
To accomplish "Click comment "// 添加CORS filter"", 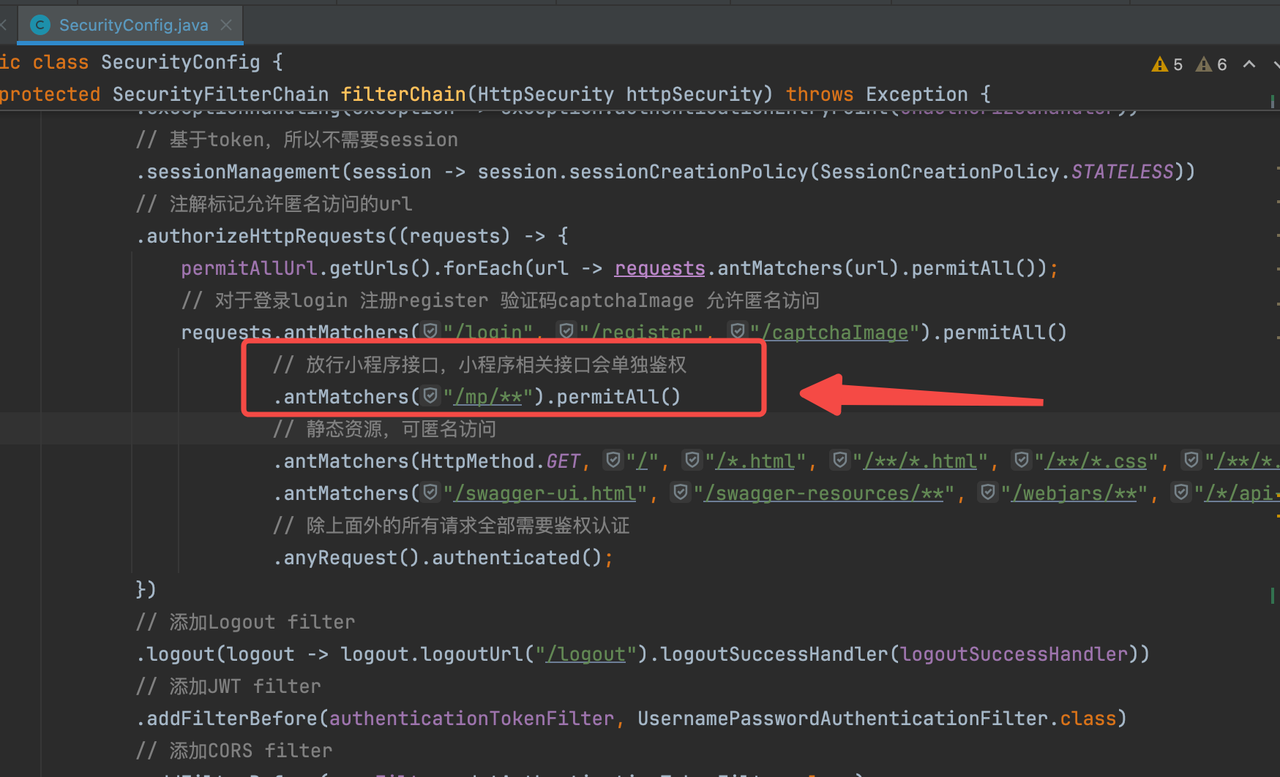I will [234, 750].
